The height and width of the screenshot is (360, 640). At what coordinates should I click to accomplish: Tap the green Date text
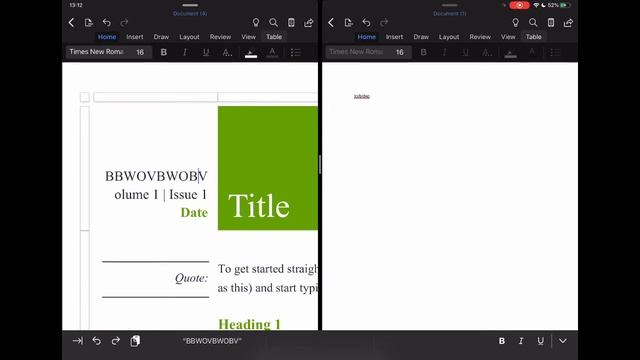(x=194, y=213)
